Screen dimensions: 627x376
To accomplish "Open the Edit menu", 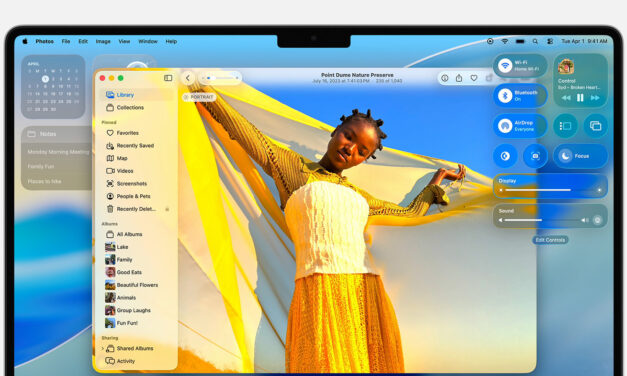I will (83, 41).
